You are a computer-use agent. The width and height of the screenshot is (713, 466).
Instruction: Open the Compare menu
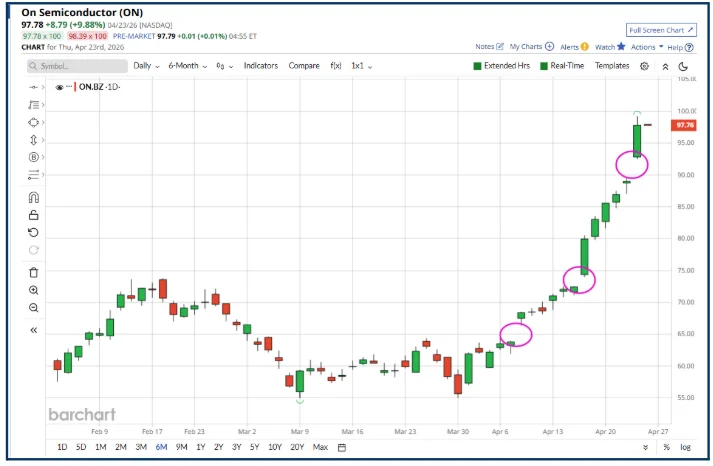click(304, 66)
